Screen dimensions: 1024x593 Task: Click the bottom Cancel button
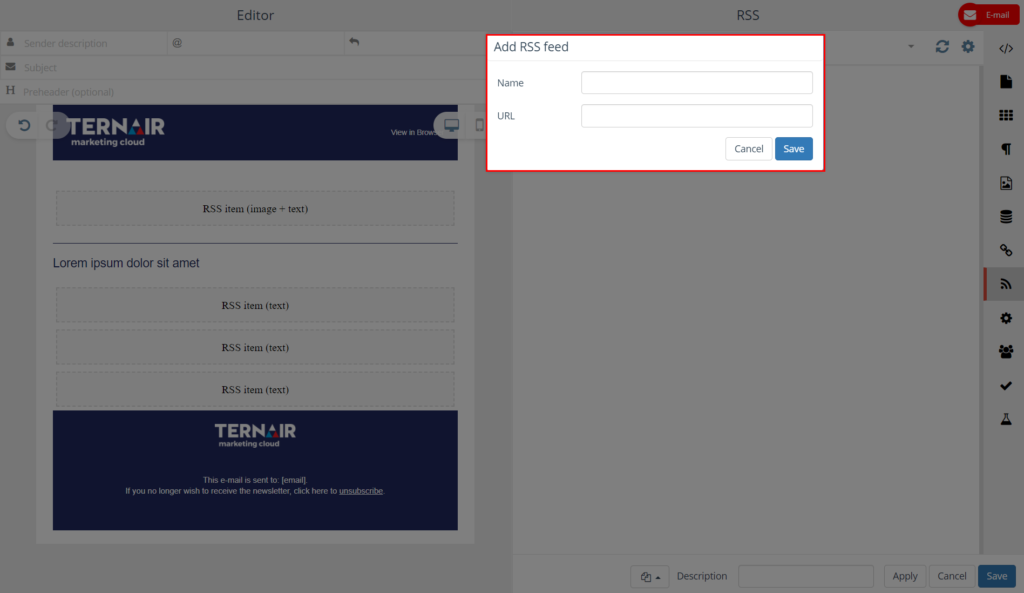coord(952,576)
